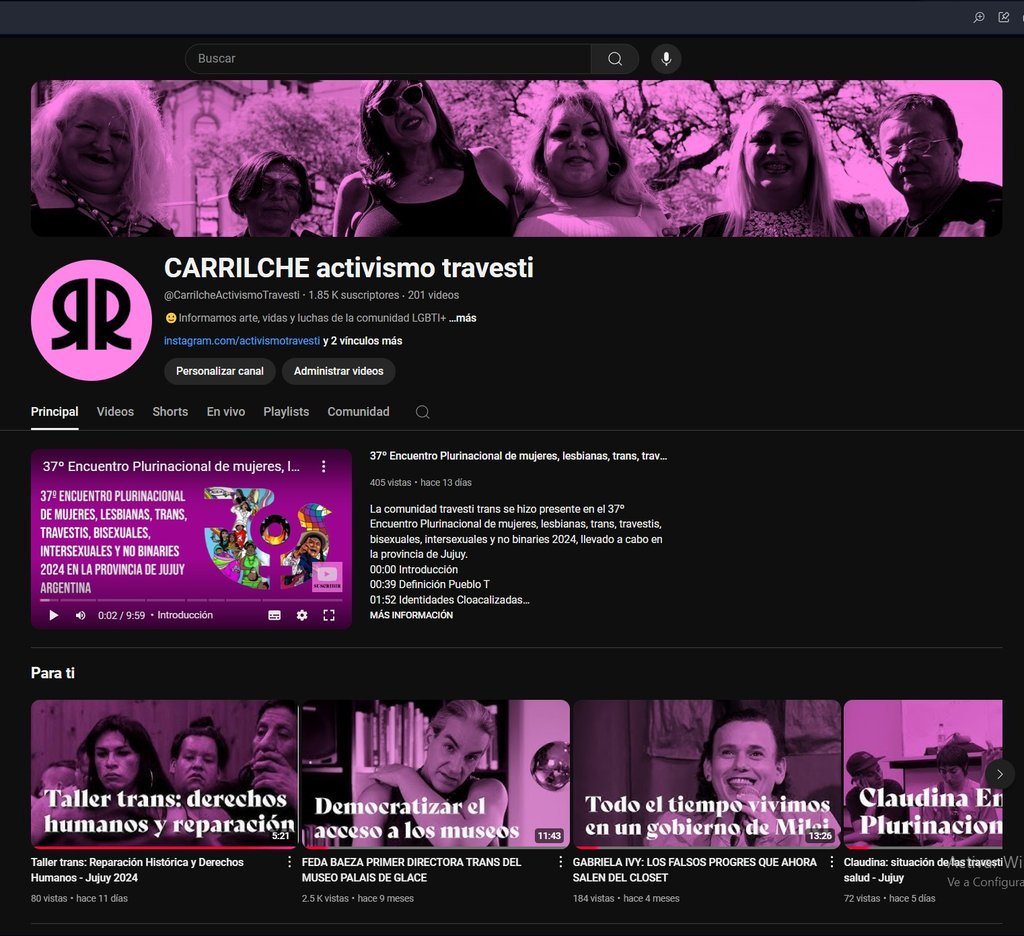Click '00:00 Introducción' timestamp
Screen dimensions: 1024x936
click(414, 570)
